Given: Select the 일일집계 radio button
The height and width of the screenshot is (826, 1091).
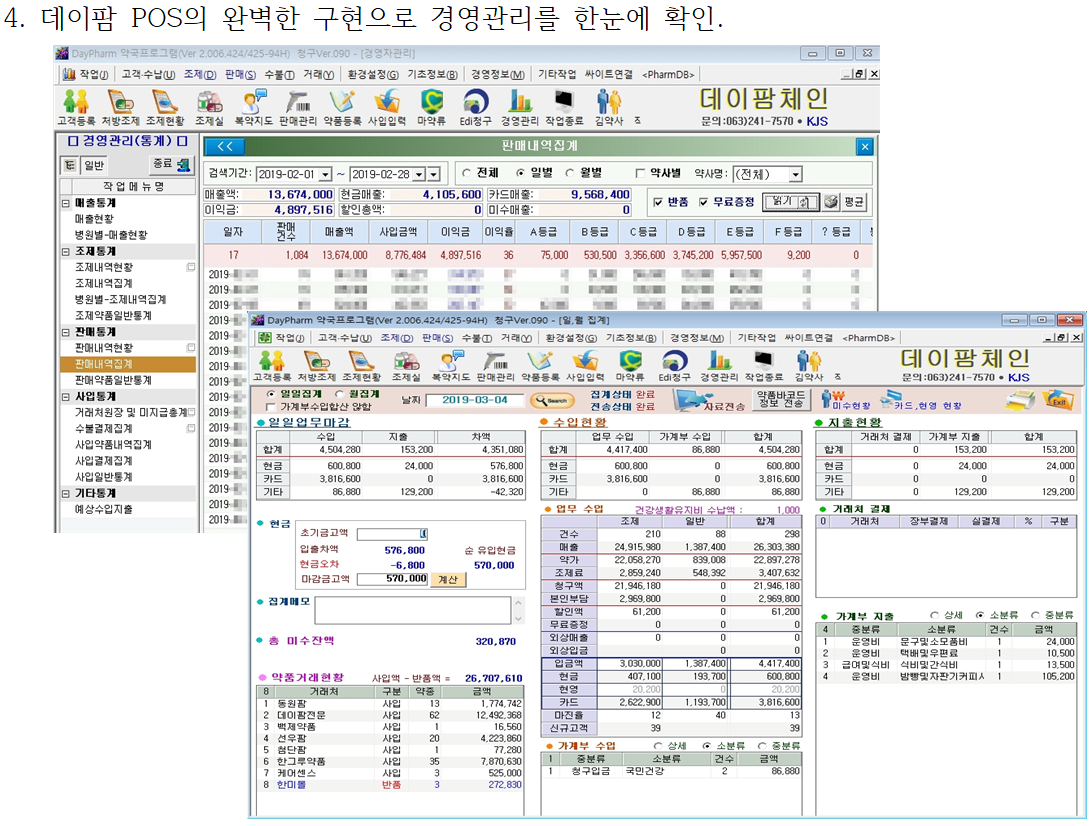Looking at the screenshot, I should coord(271,394).
